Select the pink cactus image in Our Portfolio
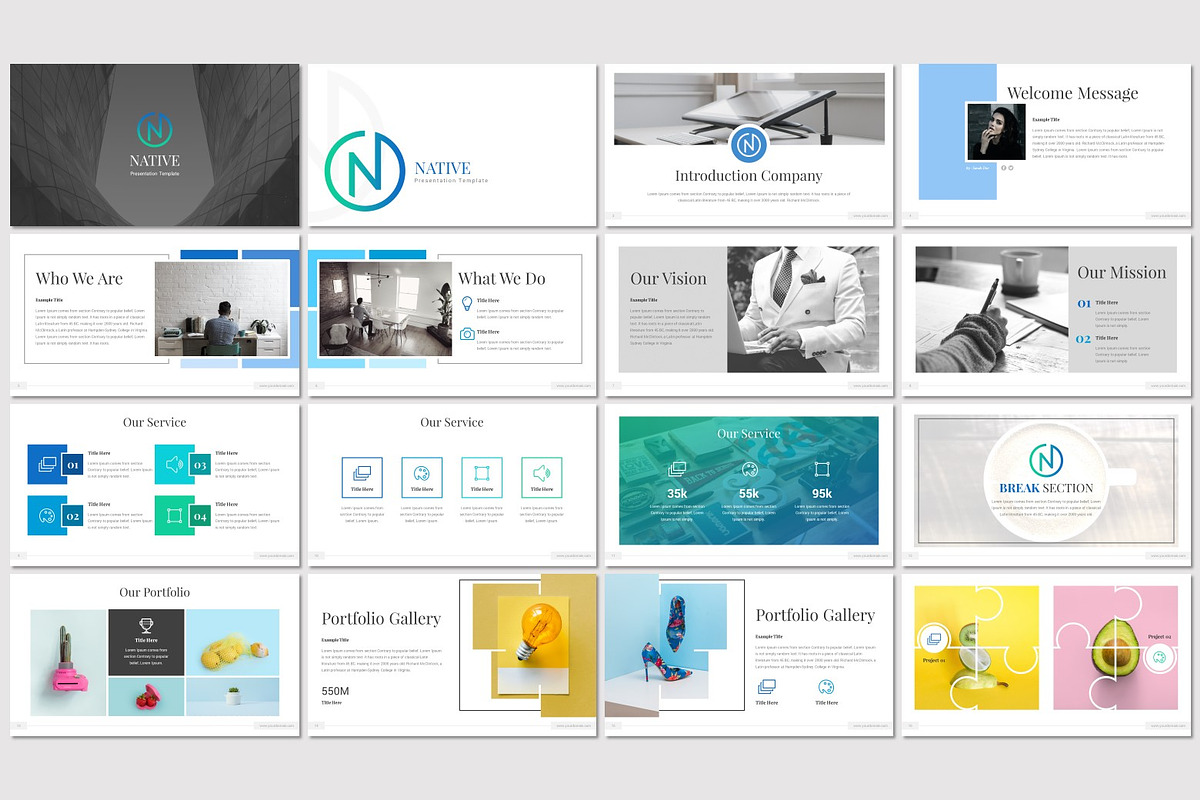The height and width of the screenshot is (800, 1200). pos(69,662)
